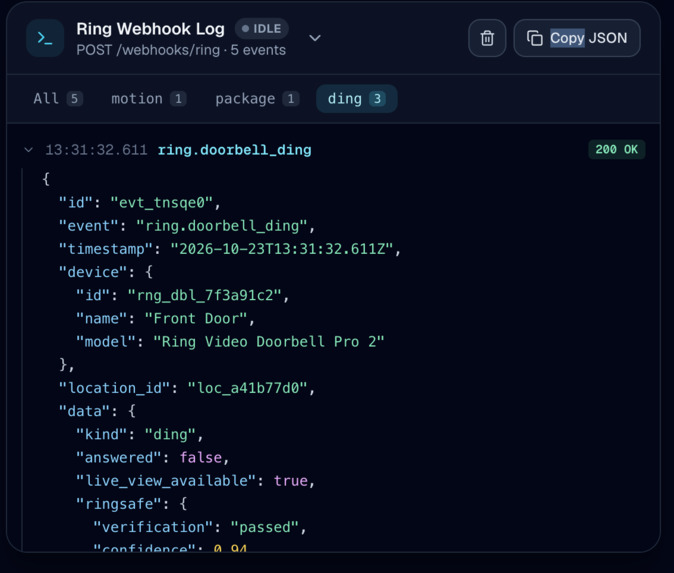
Task: Click the answered false value
Action: (x=201, y=458)
